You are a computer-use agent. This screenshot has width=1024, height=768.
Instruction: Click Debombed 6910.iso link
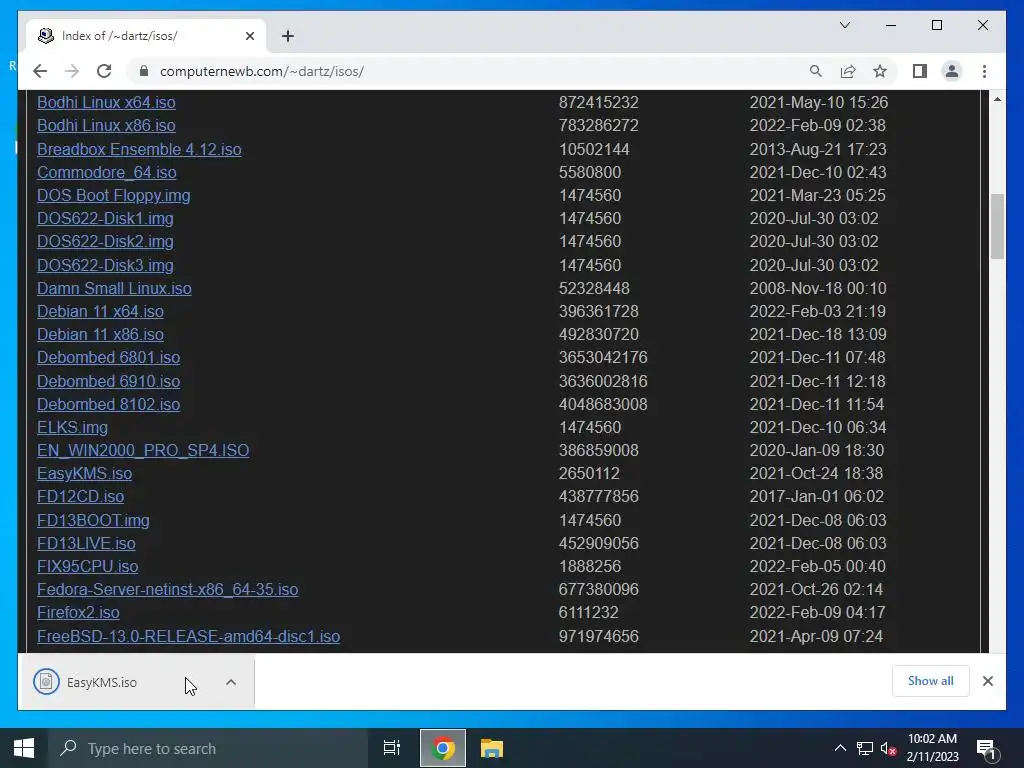coord(108,381)
